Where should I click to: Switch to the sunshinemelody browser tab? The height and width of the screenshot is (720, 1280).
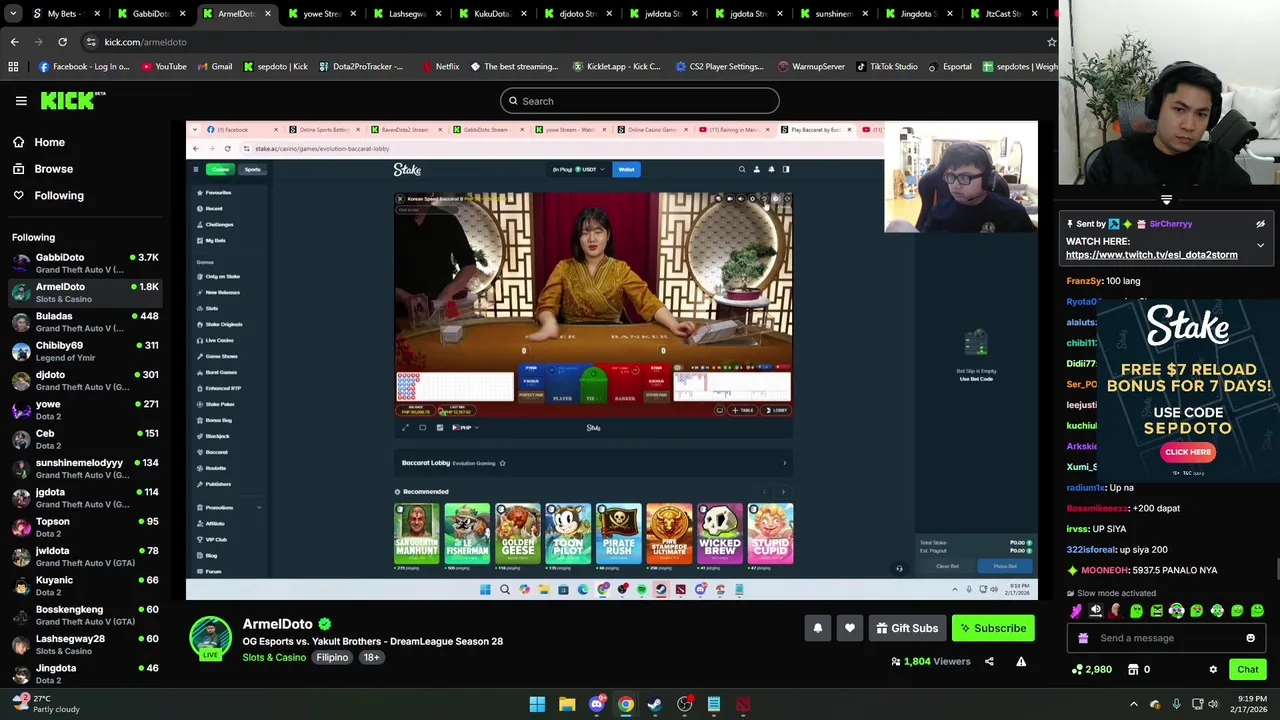[x=833, y=14]
